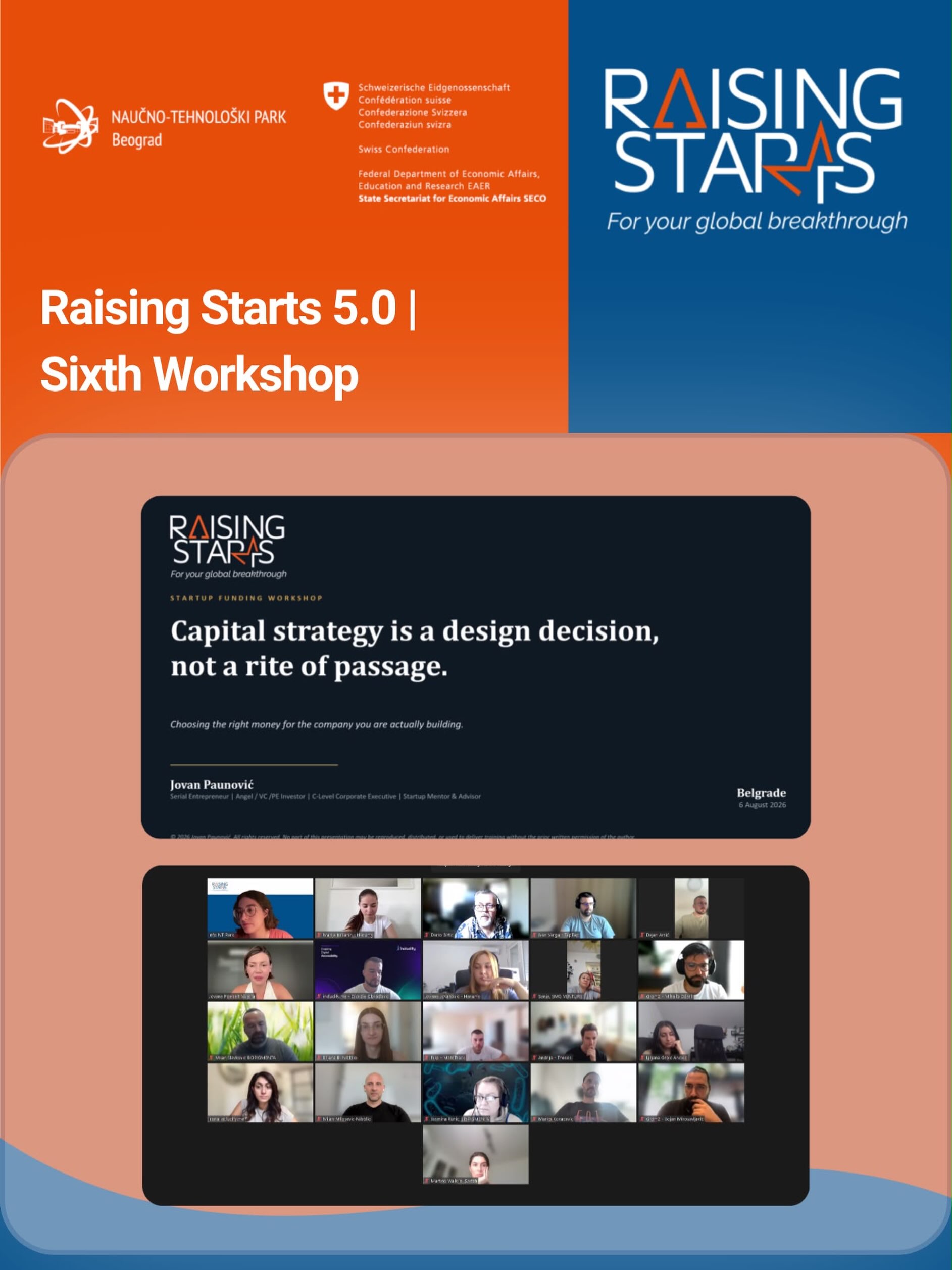Select the Milan Milojevic-Nibblic video tile
The image size is (952, 1270).
(x=368, y=1093)
